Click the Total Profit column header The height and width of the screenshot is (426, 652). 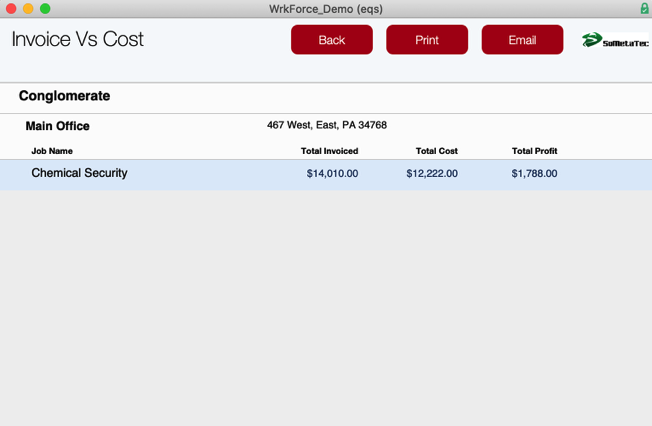click(534, 151)
